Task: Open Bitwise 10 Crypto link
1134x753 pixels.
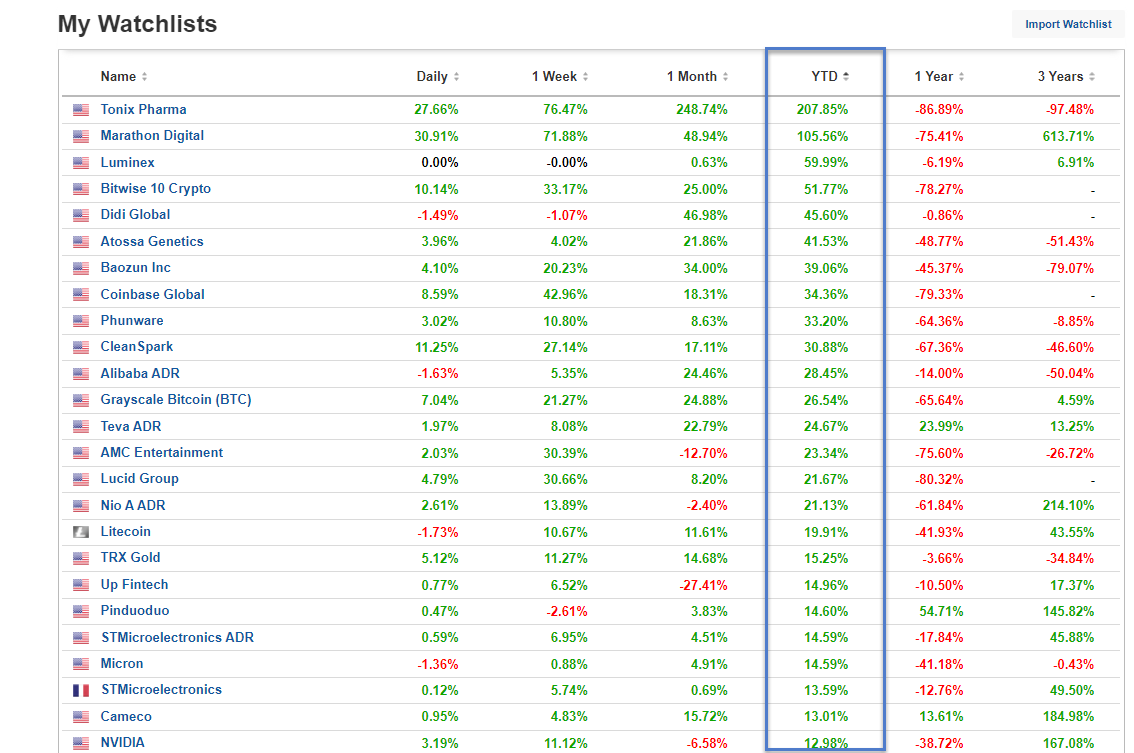Action: [155, 188]
